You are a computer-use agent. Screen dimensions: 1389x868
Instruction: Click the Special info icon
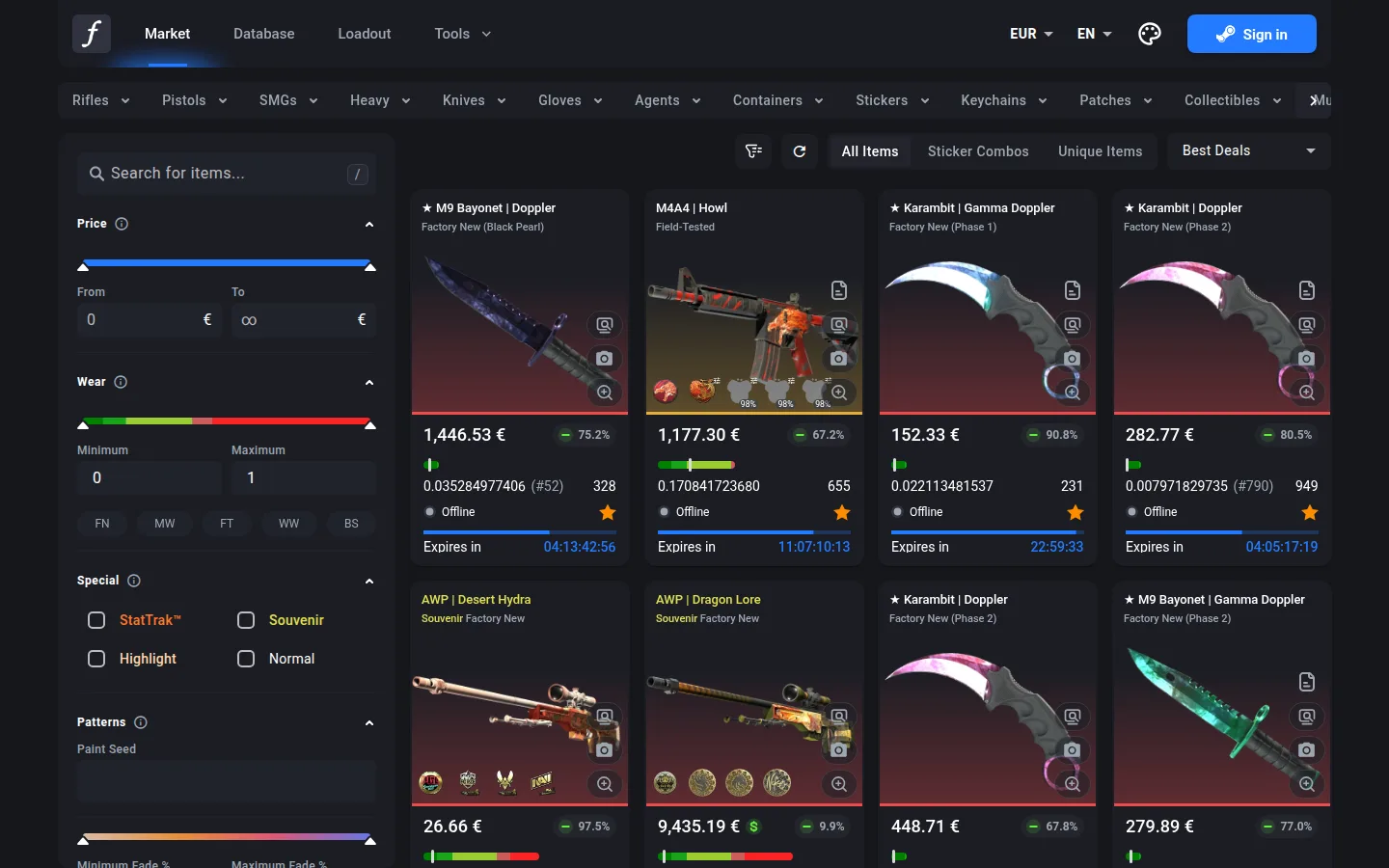point(134,581)
